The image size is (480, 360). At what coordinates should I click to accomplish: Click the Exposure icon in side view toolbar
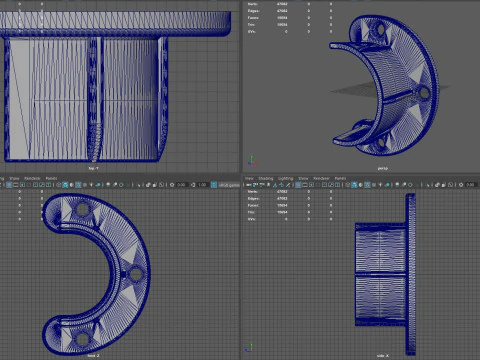click(461, 185)
